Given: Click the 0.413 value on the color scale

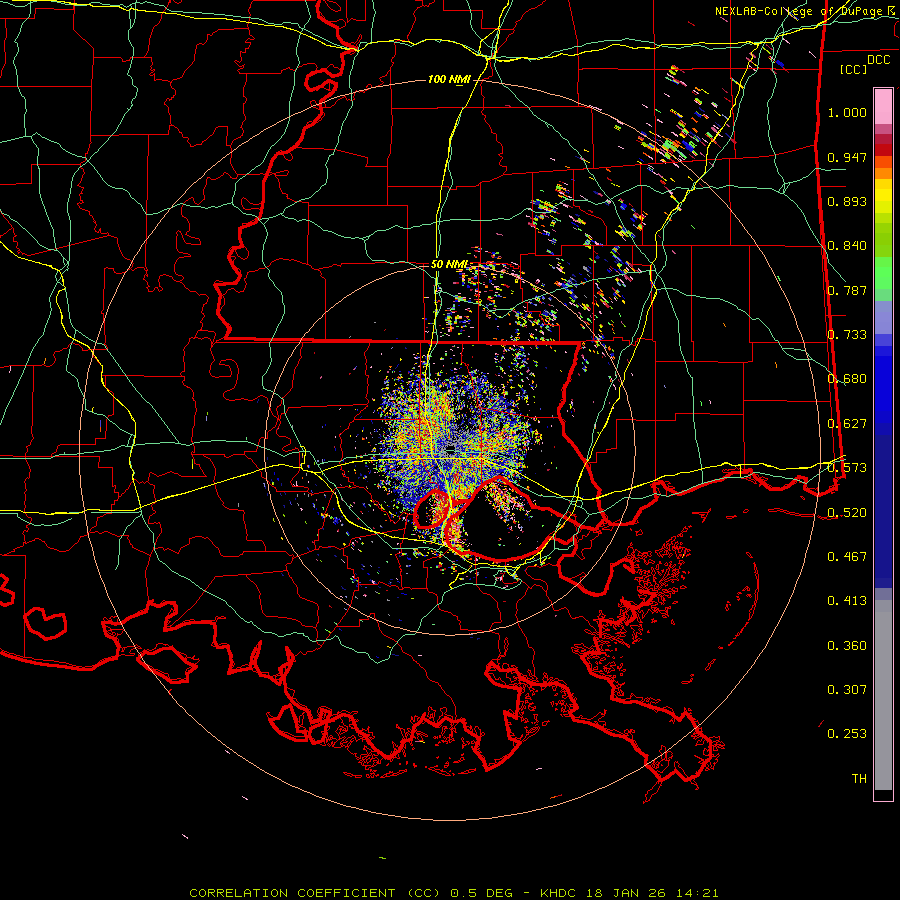Looking at the screenshot, I should (847, 601).
